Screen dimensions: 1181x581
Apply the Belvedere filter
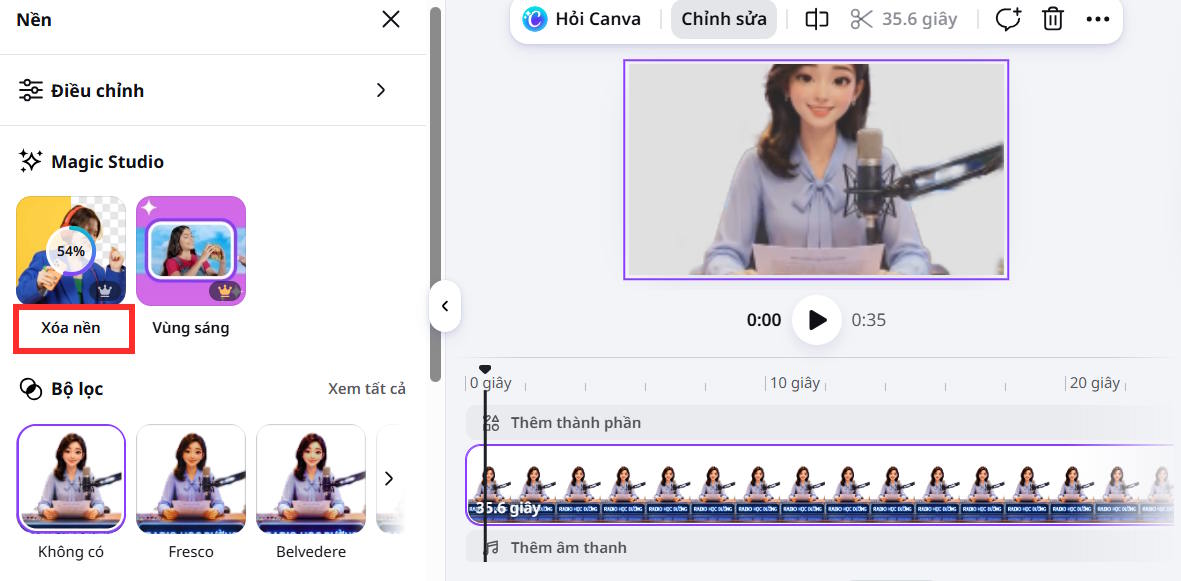310,479
